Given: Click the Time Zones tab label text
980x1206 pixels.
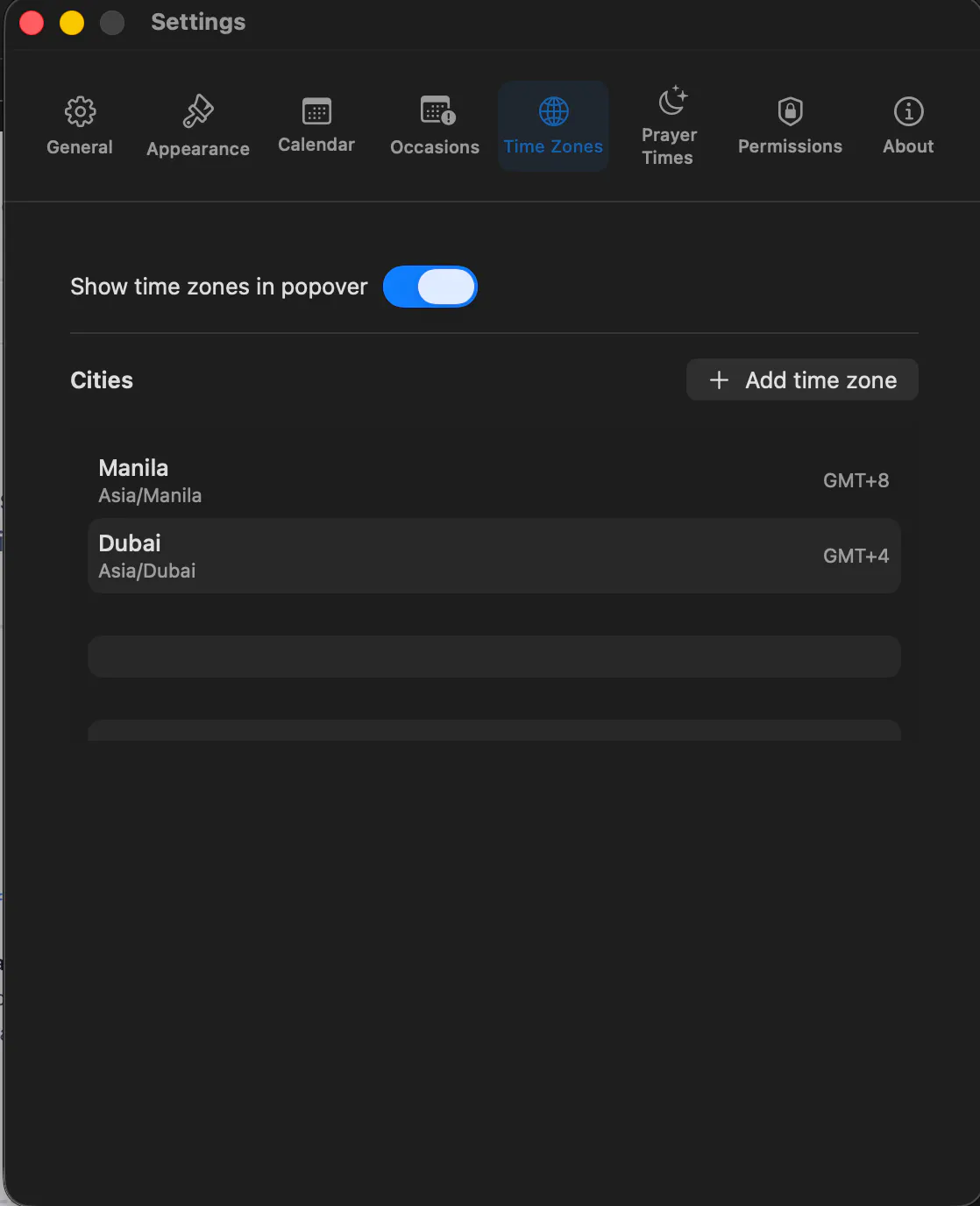Looking at the screenshot, I should coord(553,146).
